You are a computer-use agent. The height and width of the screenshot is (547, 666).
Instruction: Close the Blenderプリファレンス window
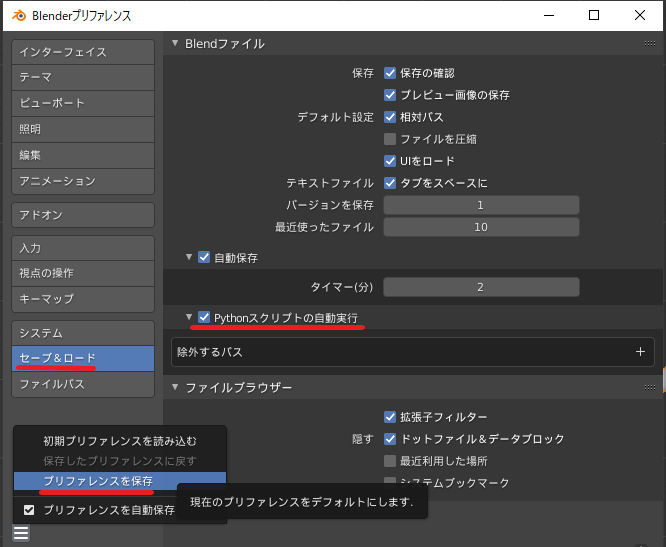pos(640,15)
